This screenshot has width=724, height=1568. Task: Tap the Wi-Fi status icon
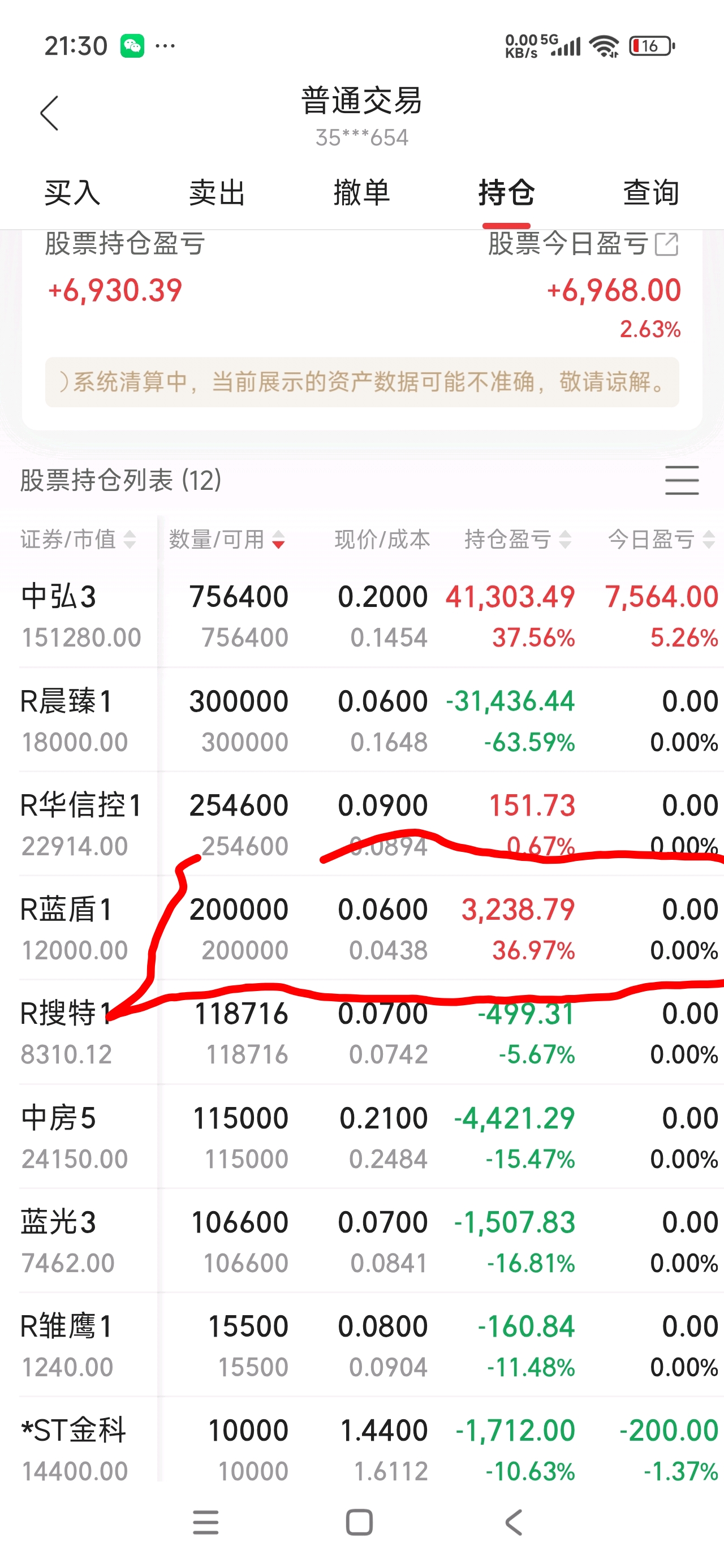coord(604,46)
